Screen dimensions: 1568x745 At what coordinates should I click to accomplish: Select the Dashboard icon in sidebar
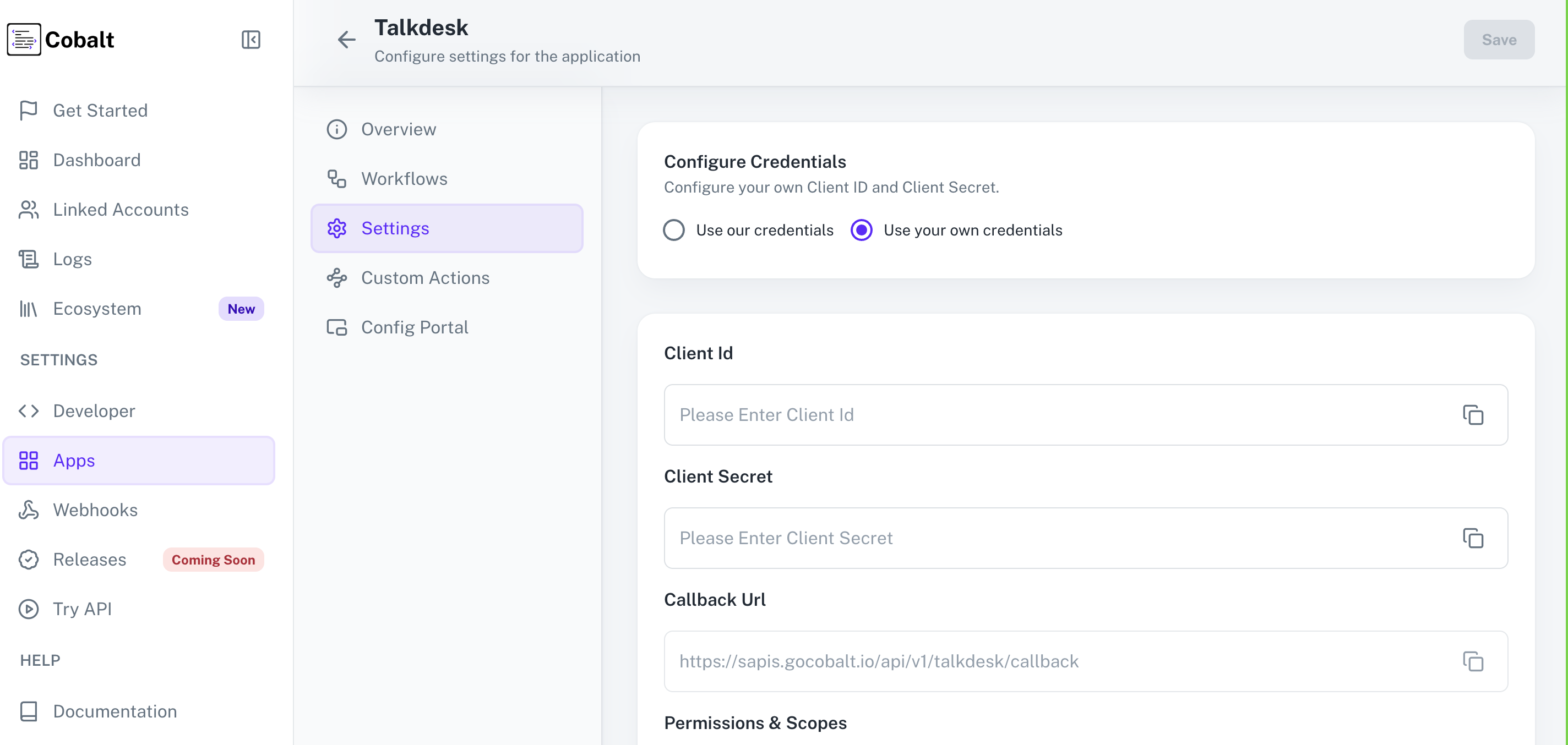tap(28, 160)
